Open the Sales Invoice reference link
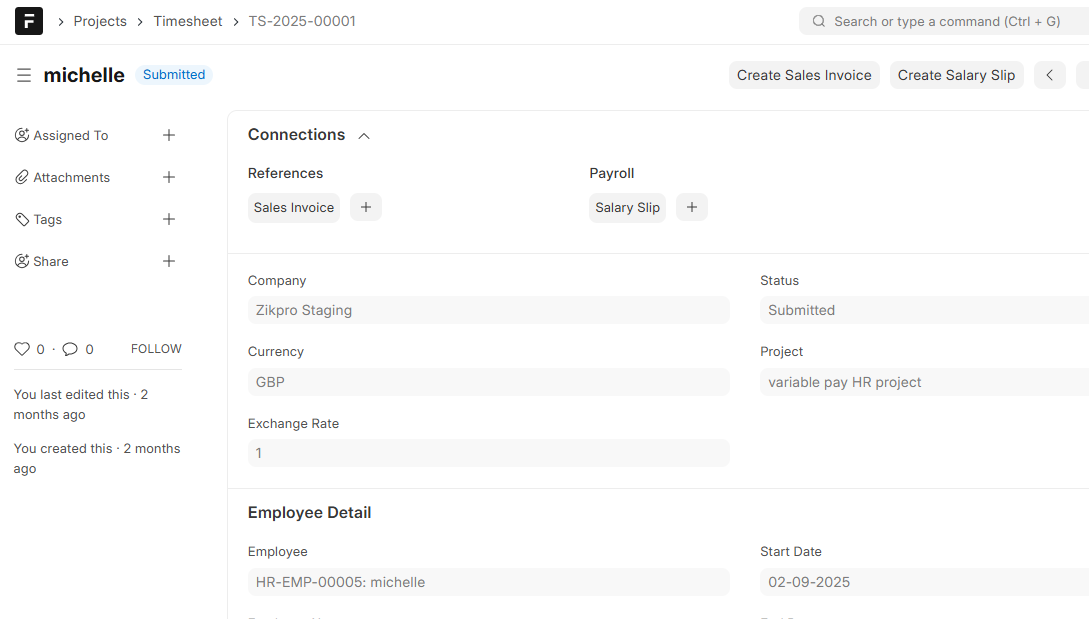Viewport: 1089px width, 619px height. (294, 208)
